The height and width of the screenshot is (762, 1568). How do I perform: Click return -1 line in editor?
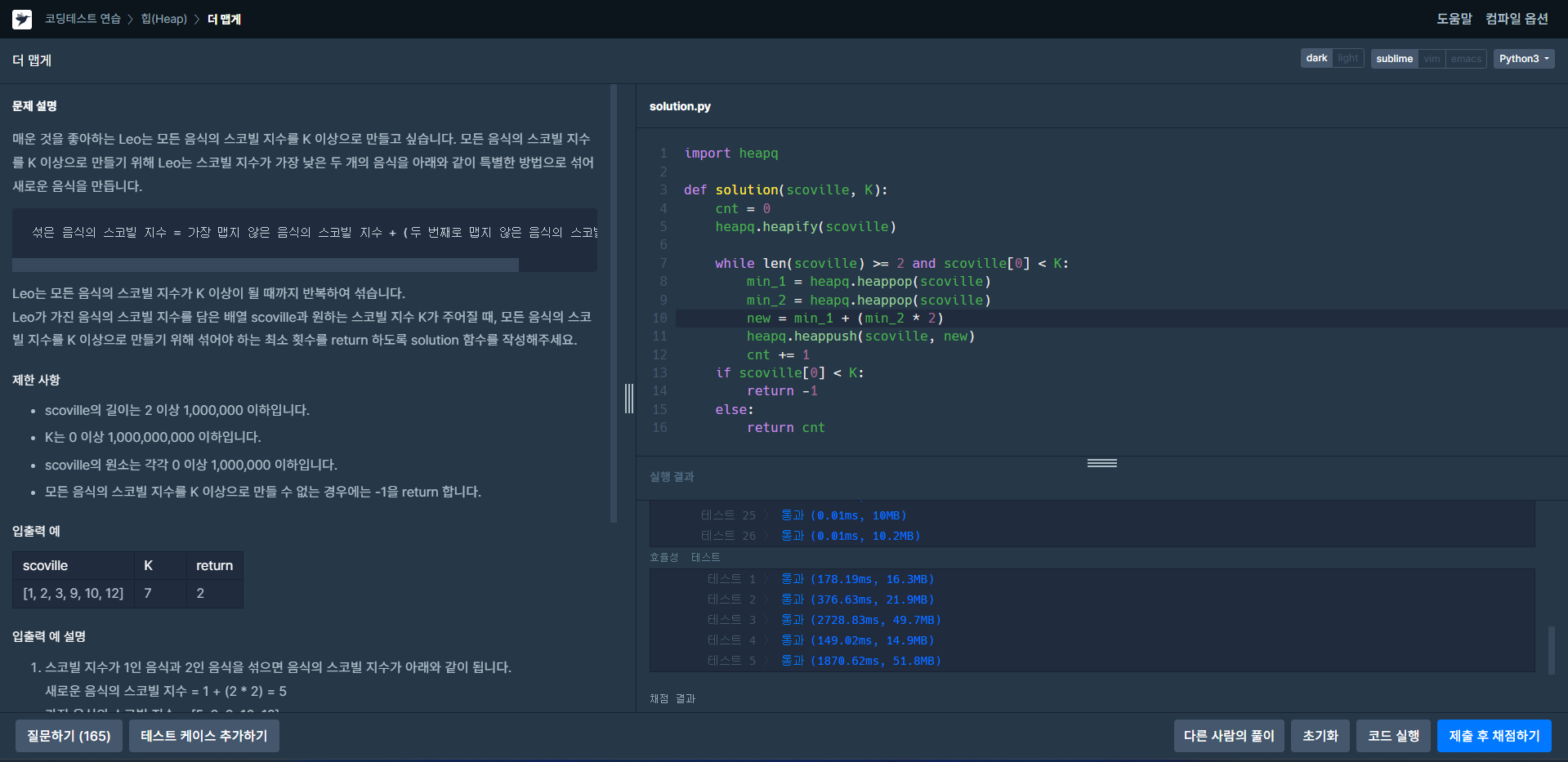click(782, 391)
